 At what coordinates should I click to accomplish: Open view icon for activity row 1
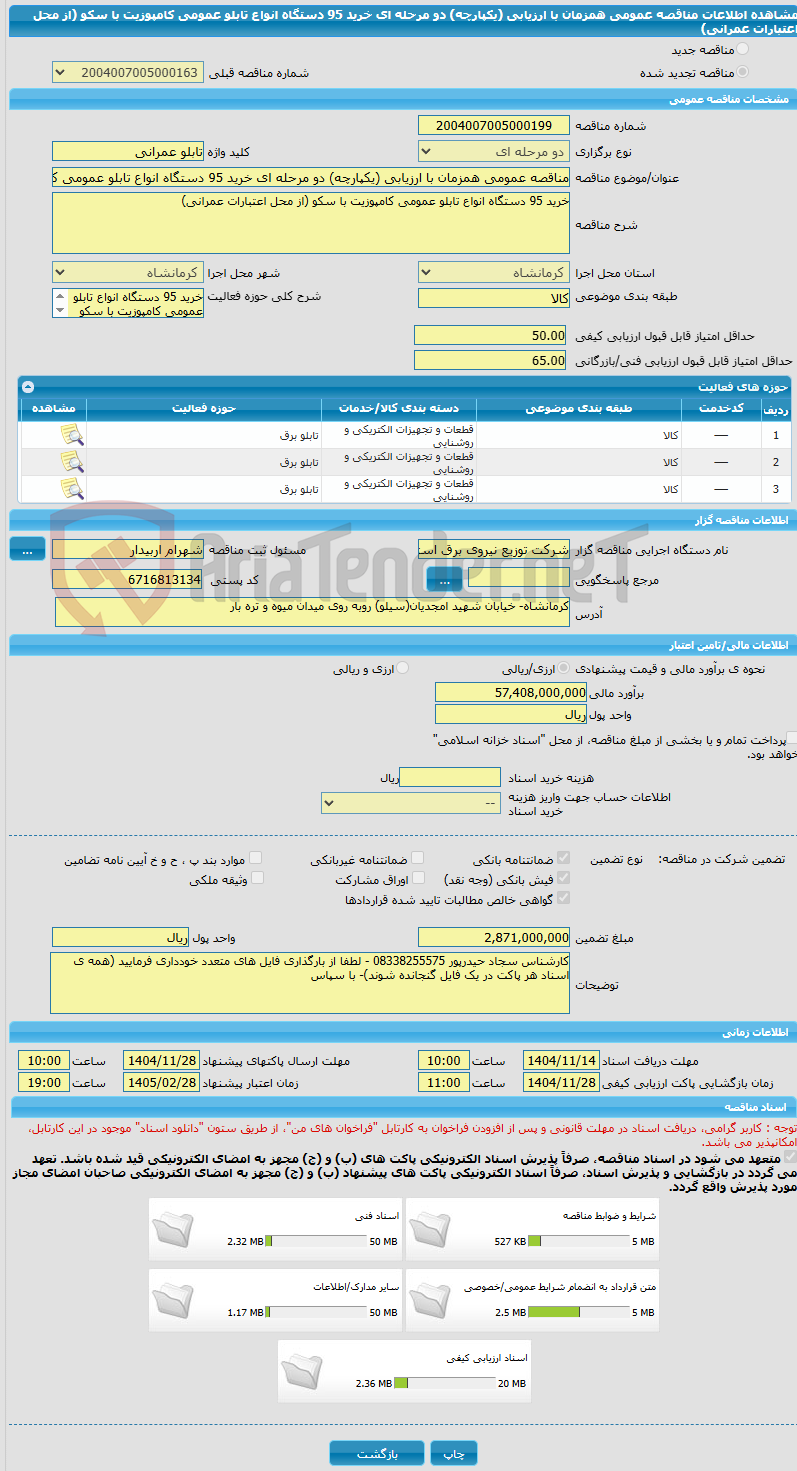71,435
